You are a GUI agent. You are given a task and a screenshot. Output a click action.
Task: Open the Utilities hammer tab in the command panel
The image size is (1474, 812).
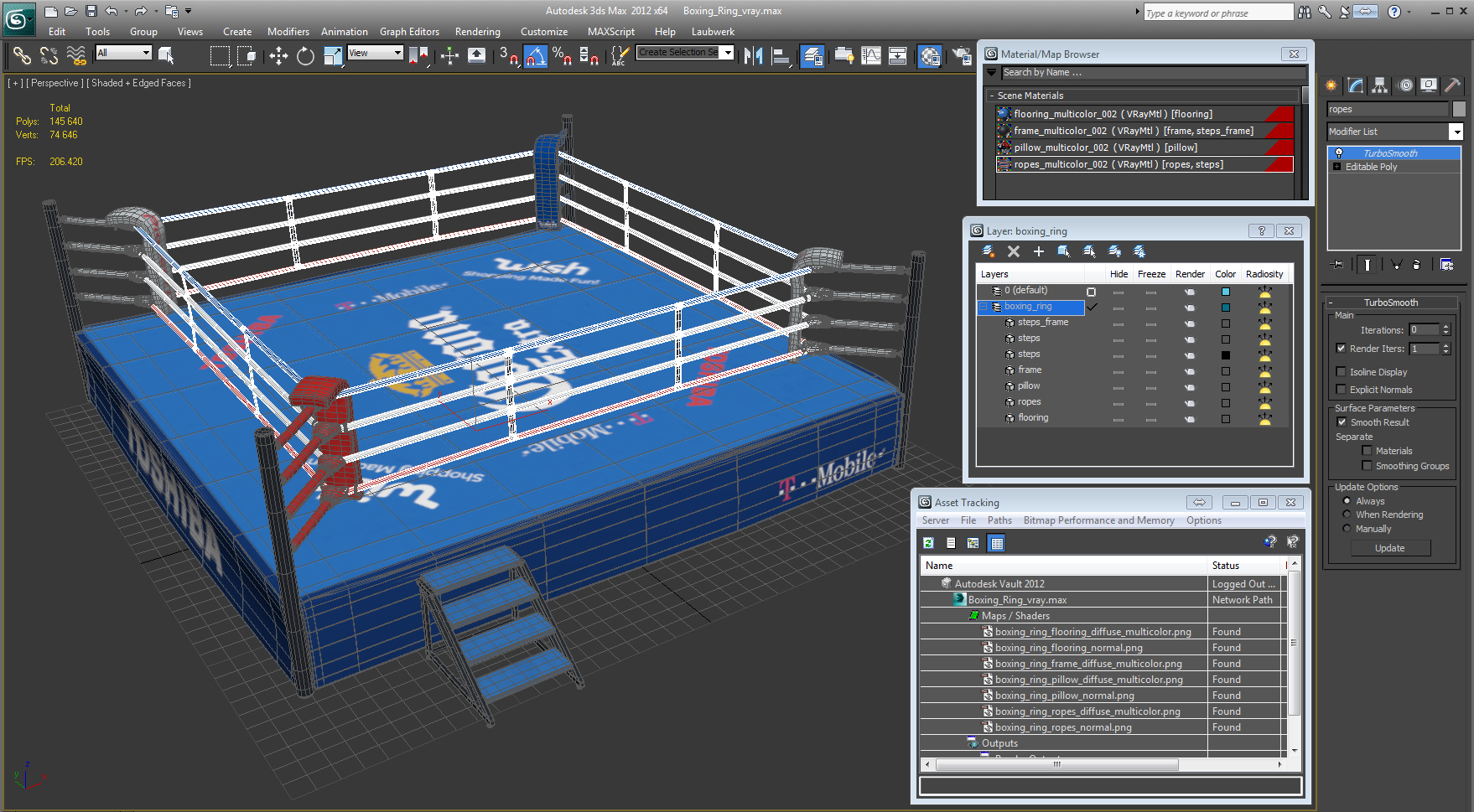click(x=1453, y=85)
